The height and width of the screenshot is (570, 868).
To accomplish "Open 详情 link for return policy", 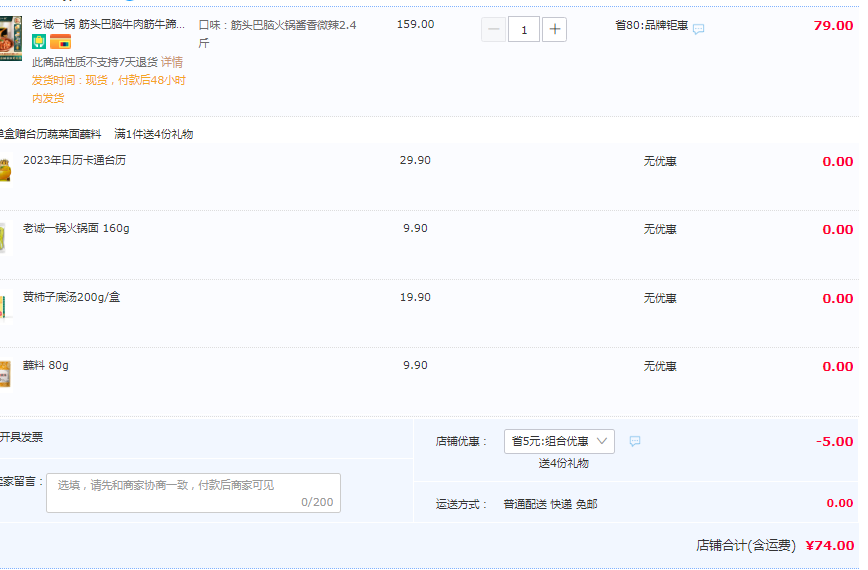I will tap(172, 62).
